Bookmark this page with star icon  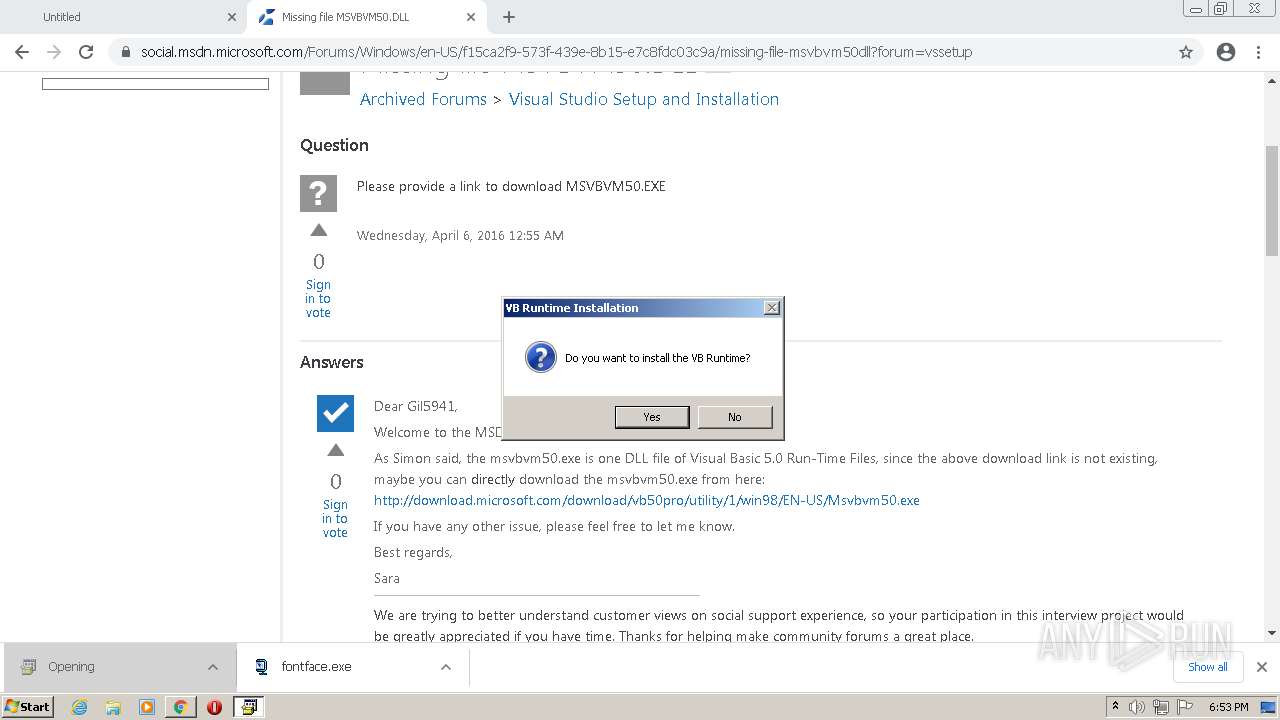(x=1186, y=52)
